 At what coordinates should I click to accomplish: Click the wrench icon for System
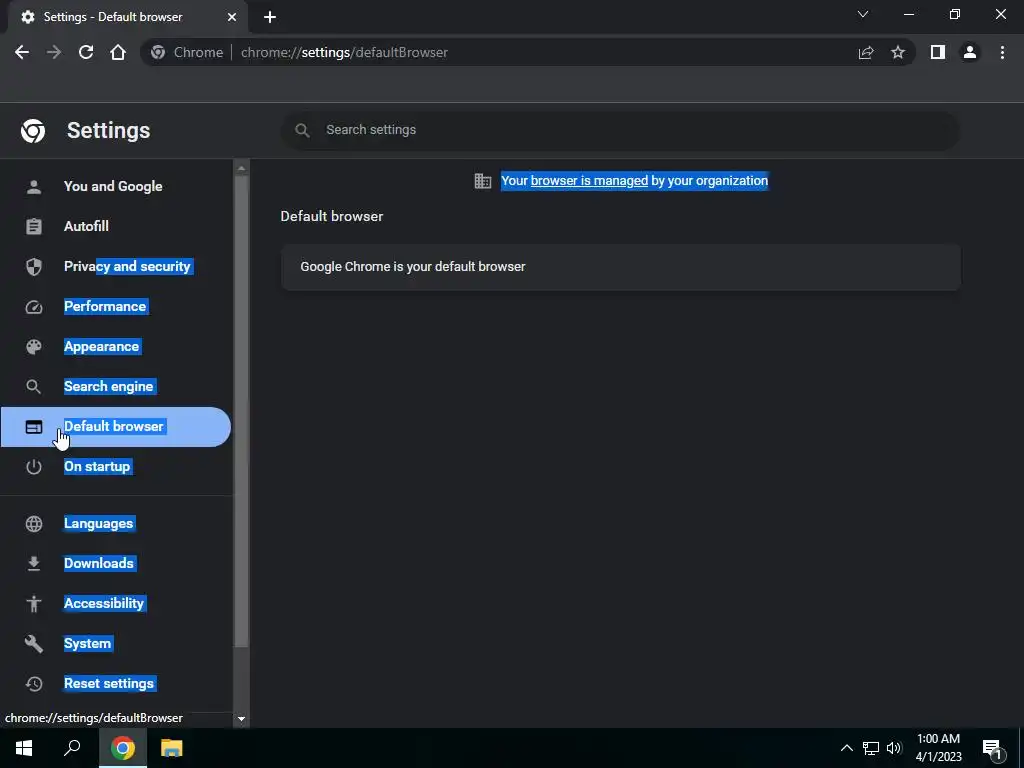point(34,644)
